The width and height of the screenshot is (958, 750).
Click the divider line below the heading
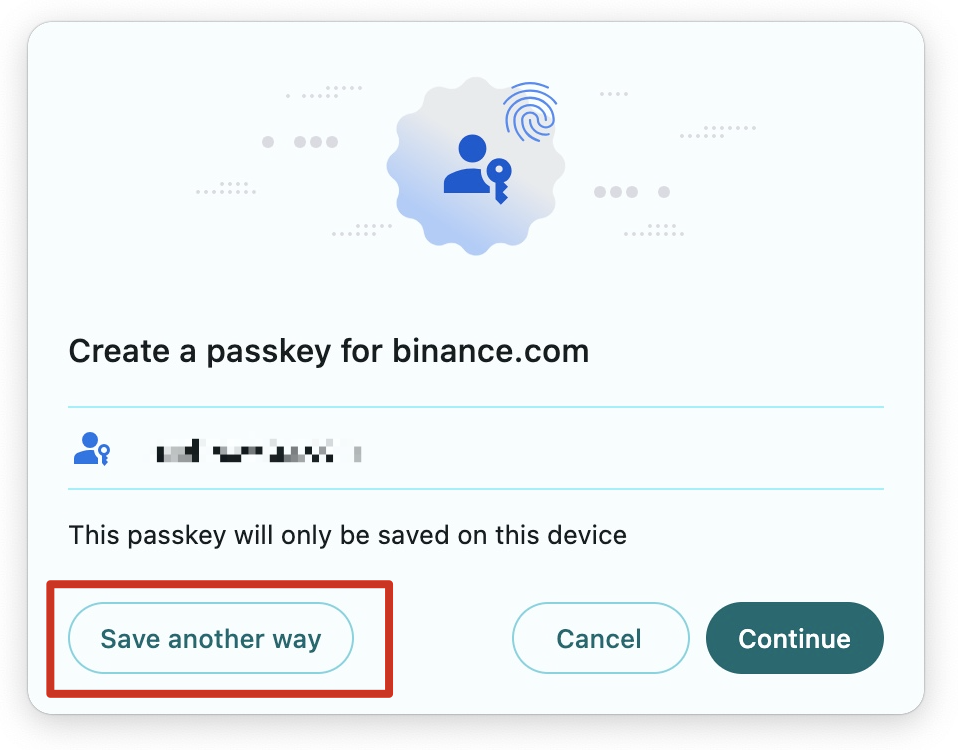(476, 407)
